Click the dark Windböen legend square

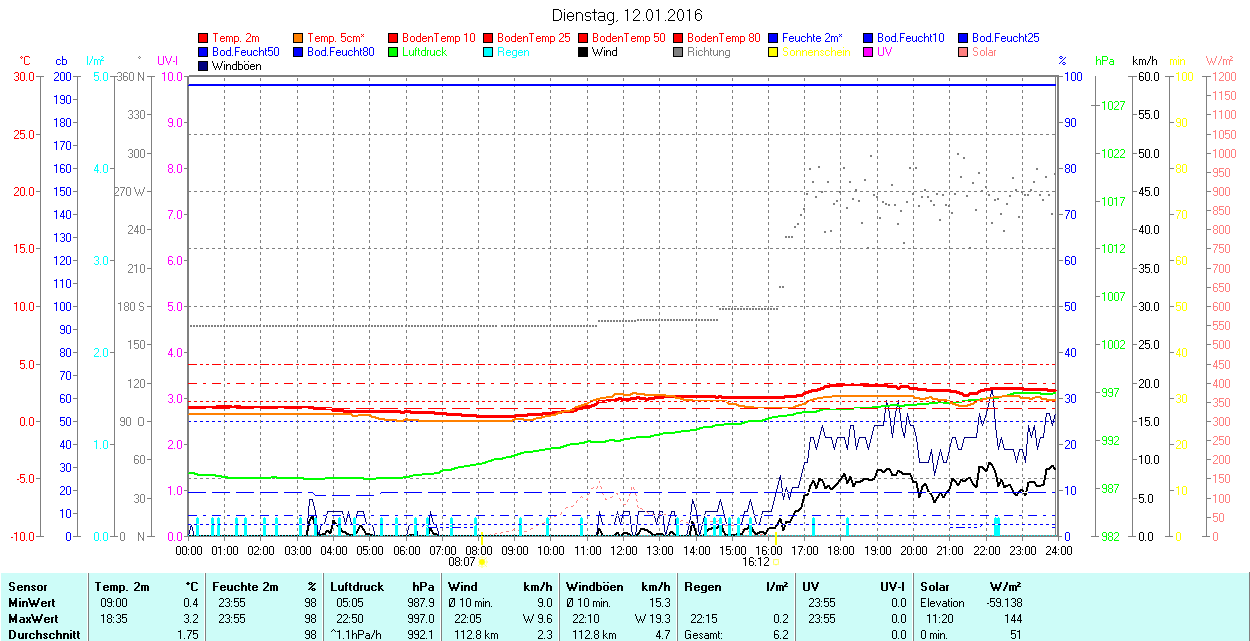coord(204,66)
